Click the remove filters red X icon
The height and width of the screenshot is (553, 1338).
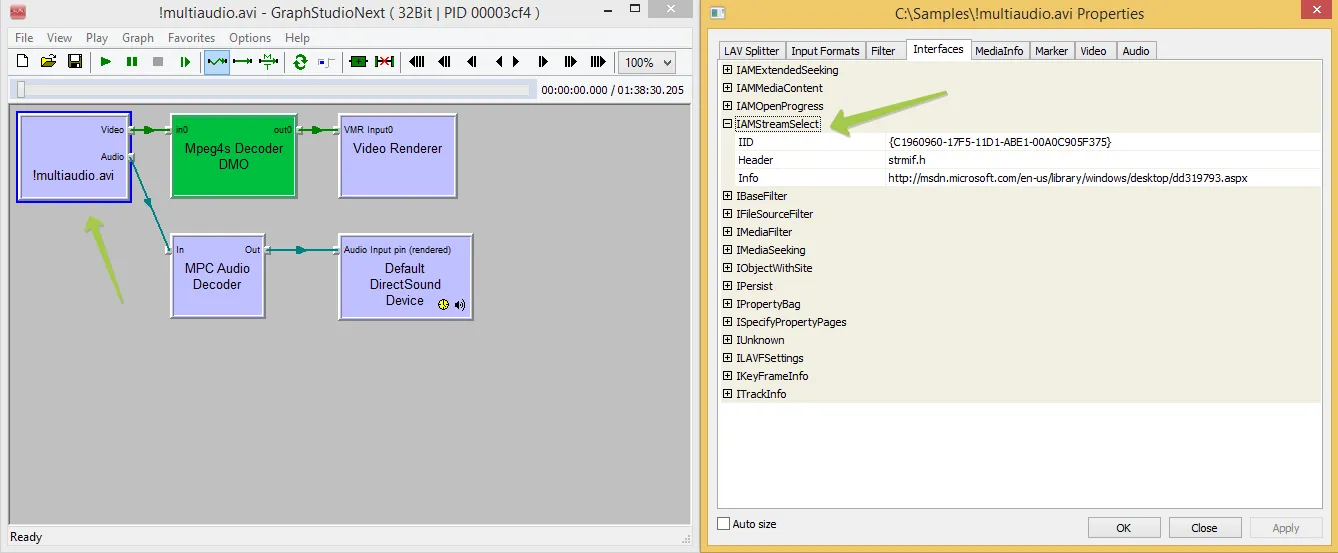tap(384, 62)
